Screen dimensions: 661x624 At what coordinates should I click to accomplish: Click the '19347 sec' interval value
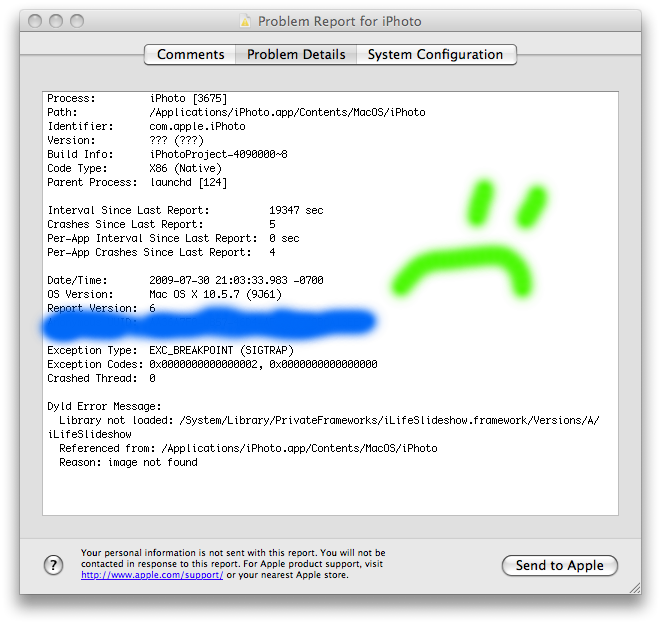pyautogui.click(x=296, y=210)
